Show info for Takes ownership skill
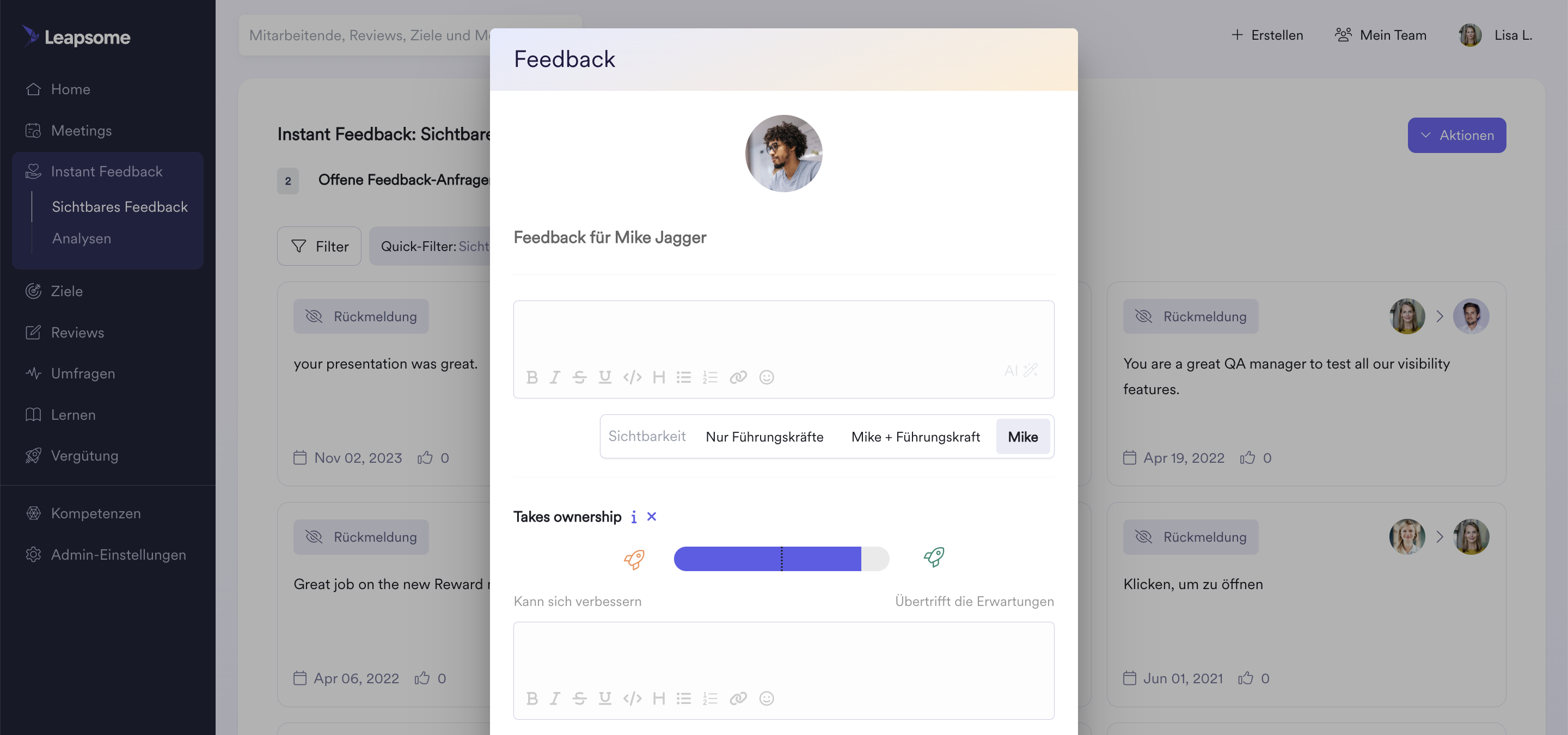Image resolution: width=1568 pixels, height=735 pixels. tap(634, 517)
